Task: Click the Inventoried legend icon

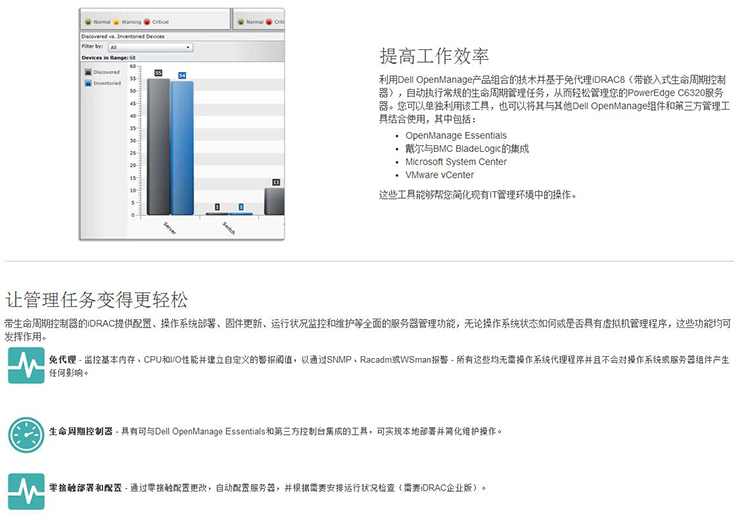Action: click(x=88, y=84)
